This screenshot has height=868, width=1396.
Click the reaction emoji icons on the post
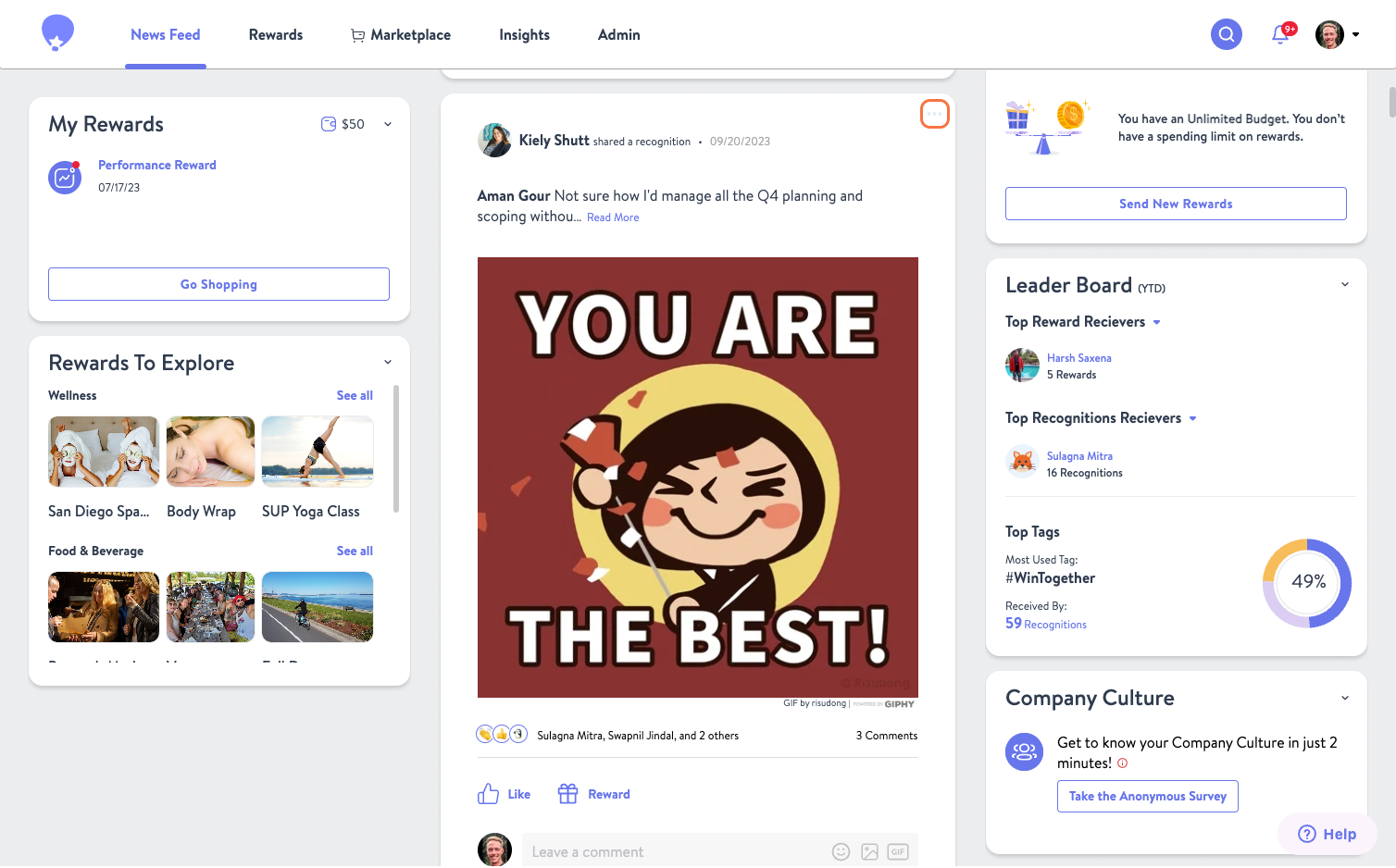[502, 734]
